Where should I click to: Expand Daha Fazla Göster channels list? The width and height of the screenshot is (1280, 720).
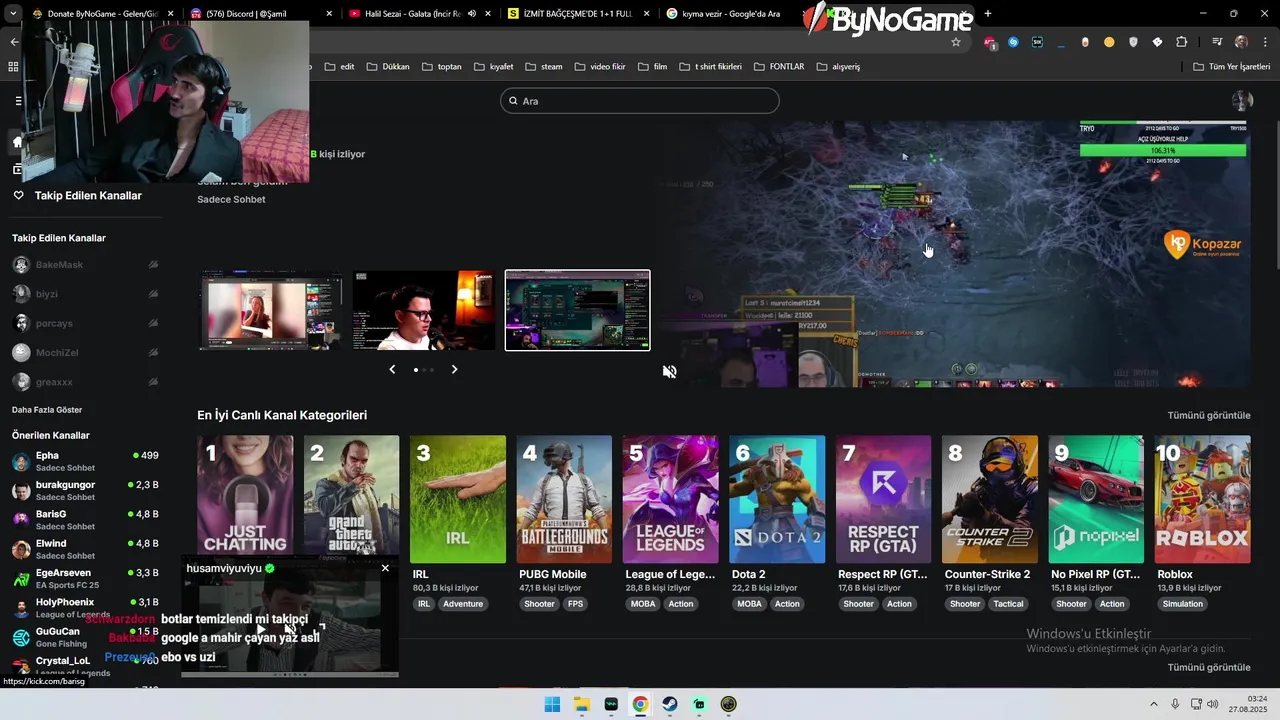[47, 410]
